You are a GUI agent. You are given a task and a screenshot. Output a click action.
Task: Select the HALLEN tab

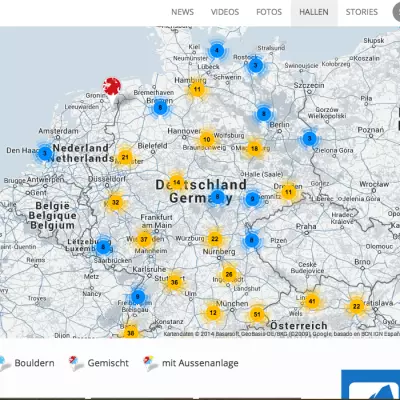pos(314,12)
